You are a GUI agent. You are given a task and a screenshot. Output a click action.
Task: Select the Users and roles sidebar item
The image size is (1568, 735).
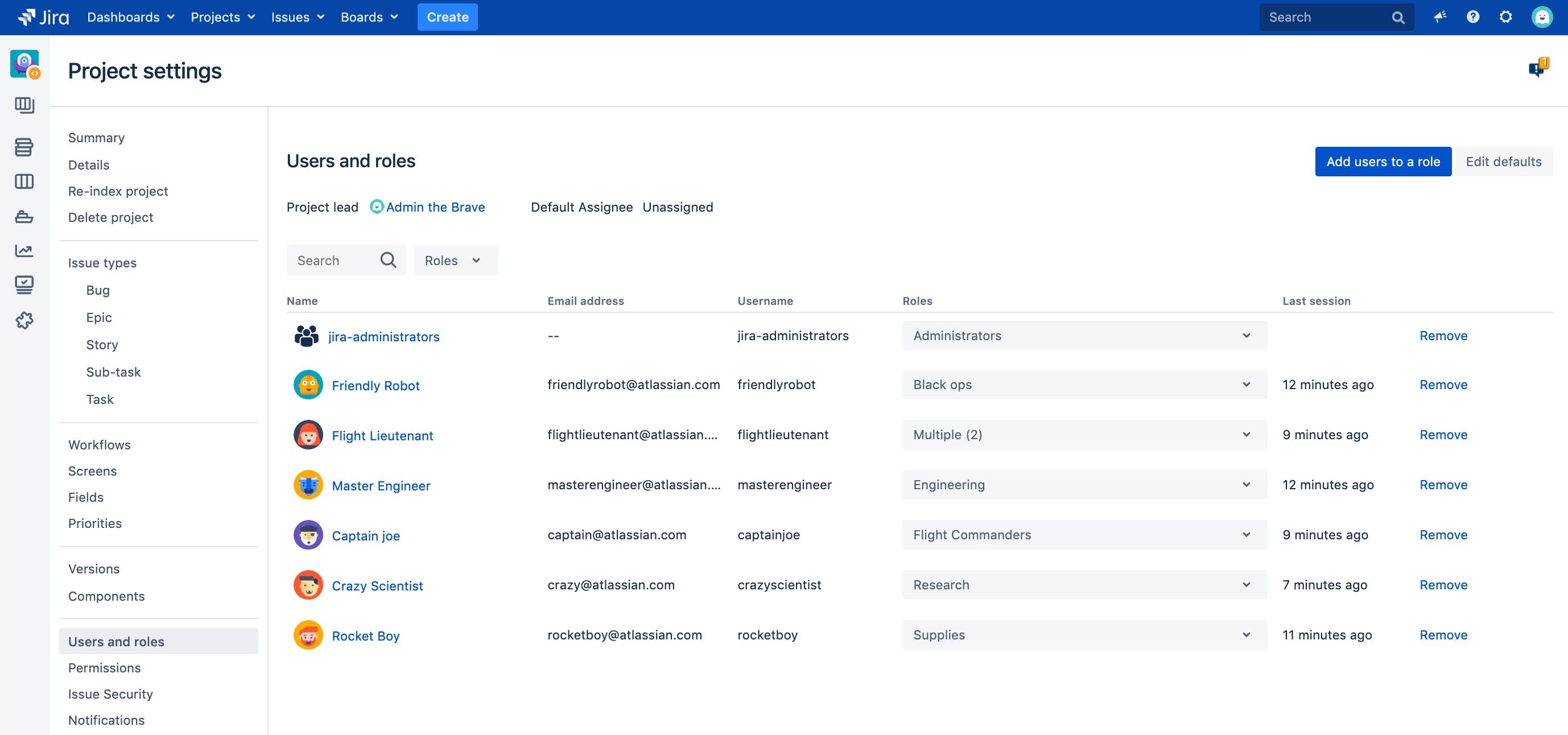point(158,641)
